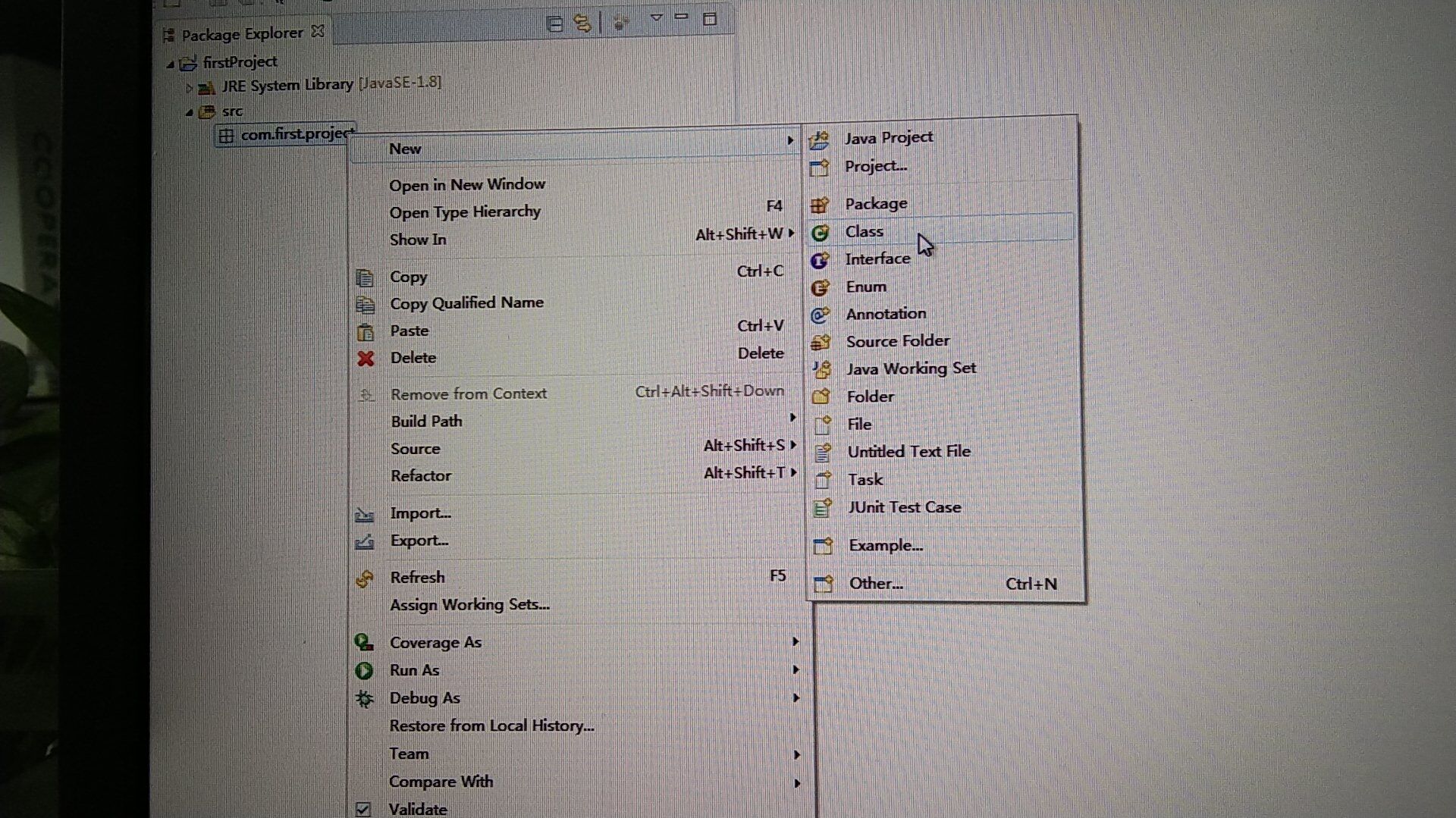This screenshot has width=1456, height=818.
Task: Click the Java Project icon in submenu
Action: point(819,139)
